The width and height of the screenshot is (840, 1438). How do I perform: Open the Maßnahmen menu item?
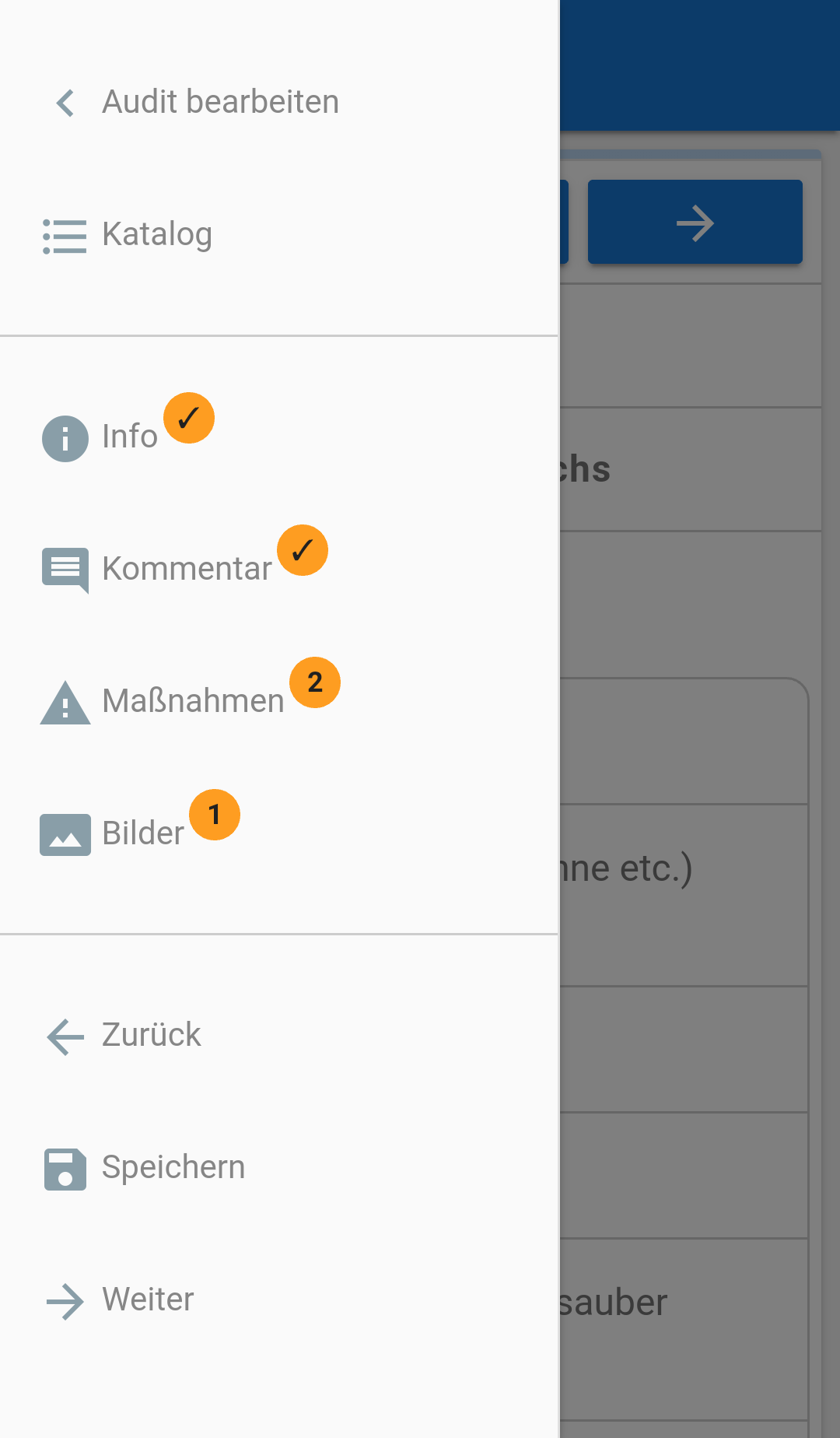tap(193, 701)
